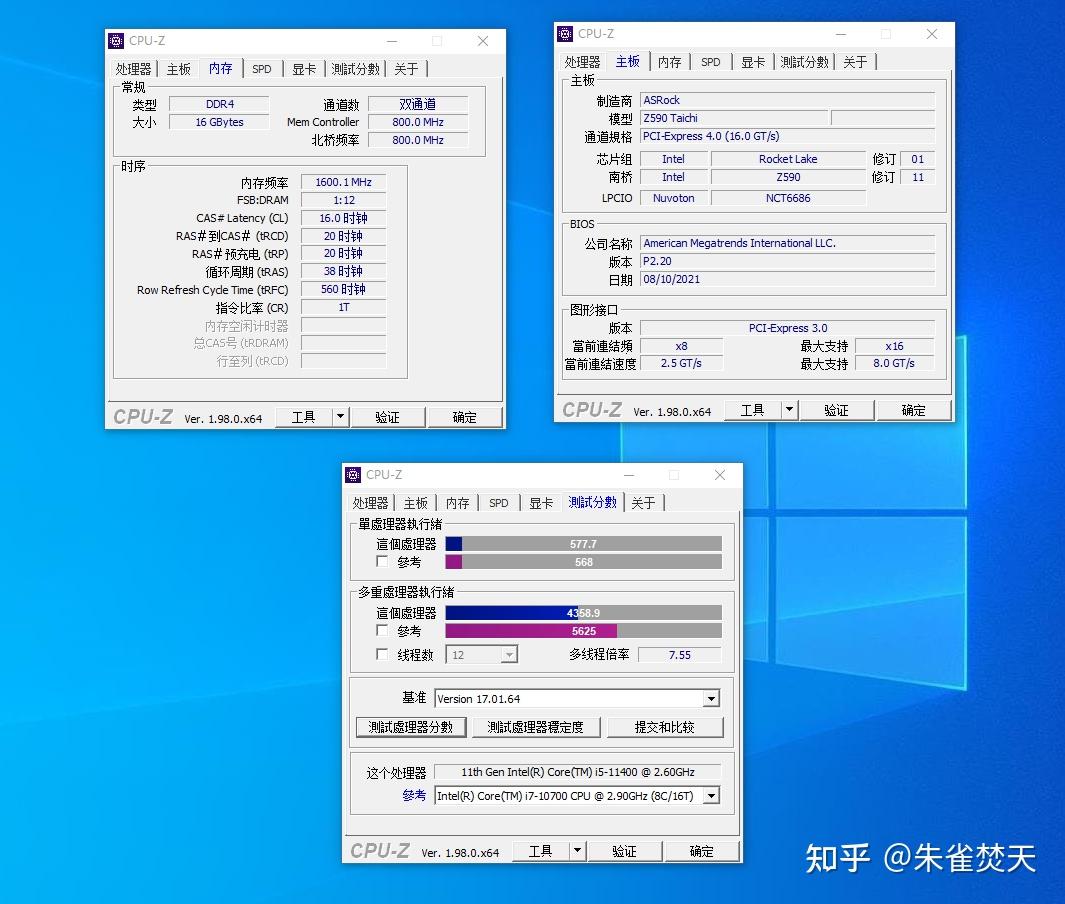1065x904 pixels.
Task: Open SPD tab in memory window
Action: (x=261, y=69)
